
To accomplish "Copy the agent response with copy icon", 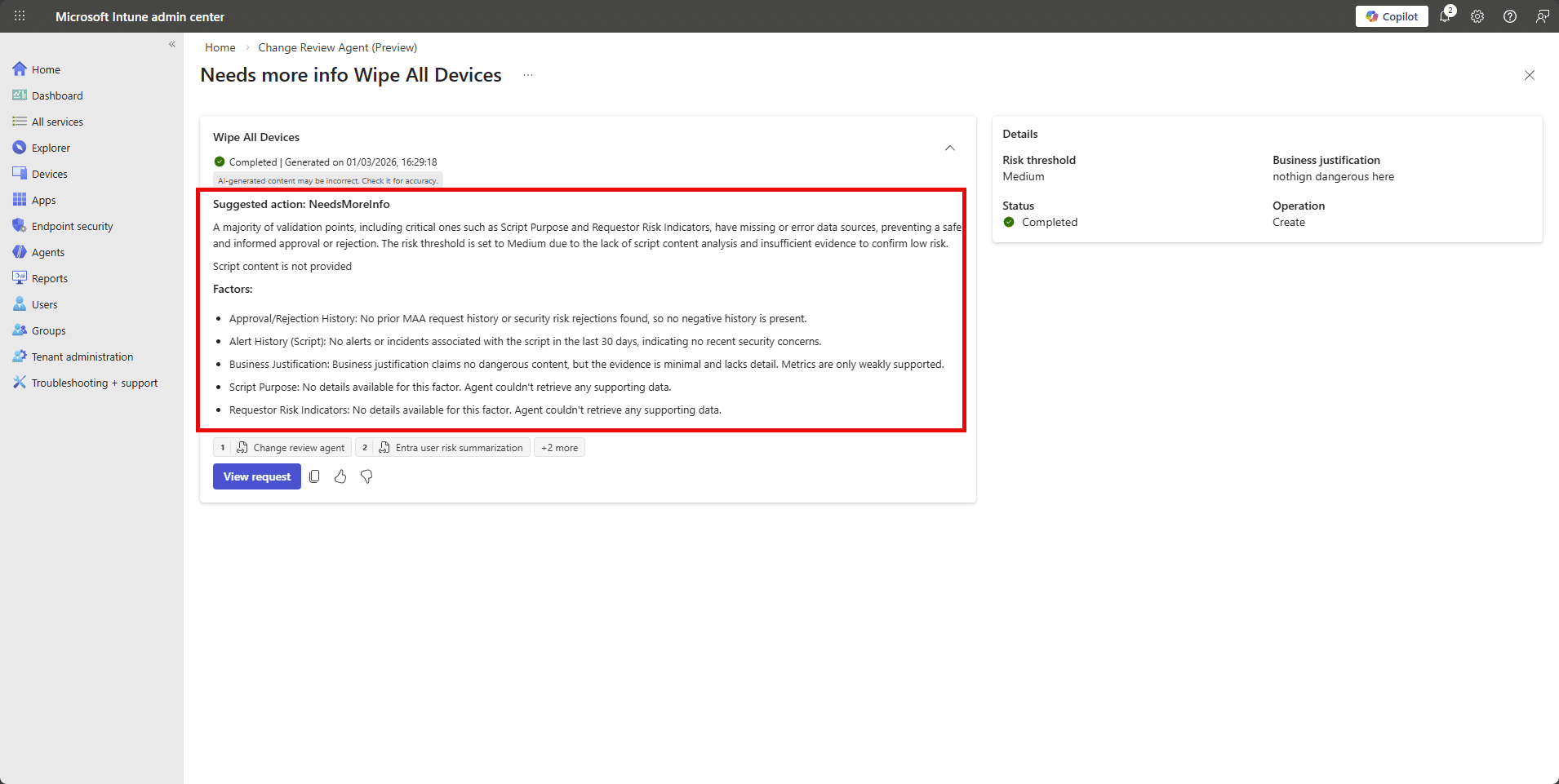I will point(314,476).
